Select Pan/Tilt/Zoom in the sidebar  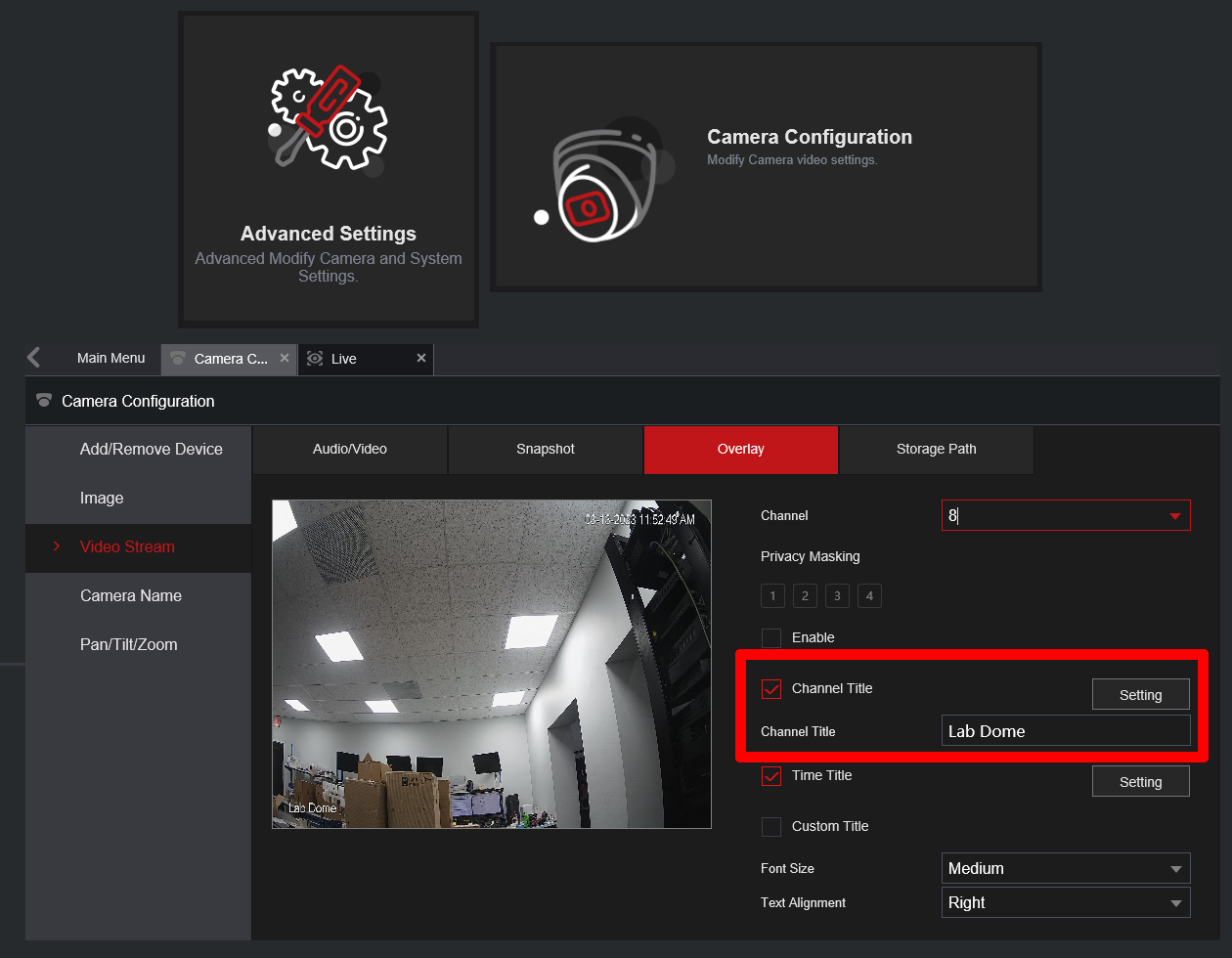[128, 644]
